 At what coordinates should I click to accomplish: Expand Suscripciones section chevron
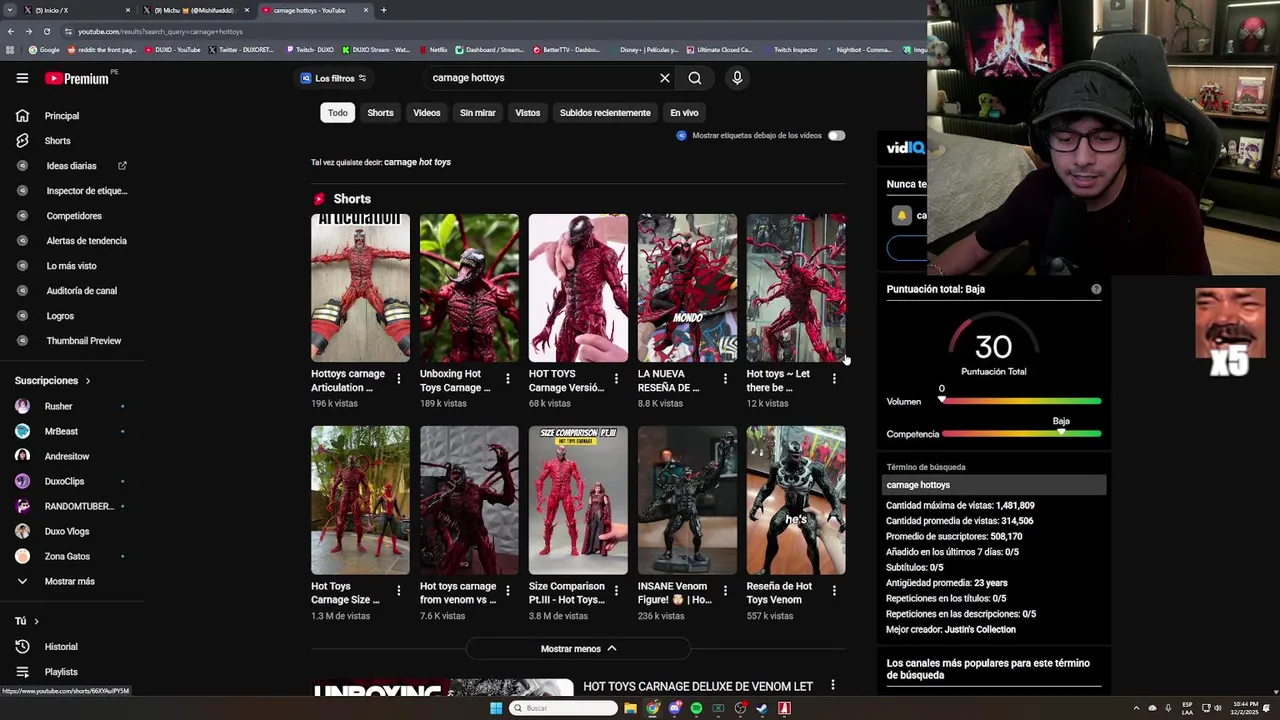click(87, 381)
